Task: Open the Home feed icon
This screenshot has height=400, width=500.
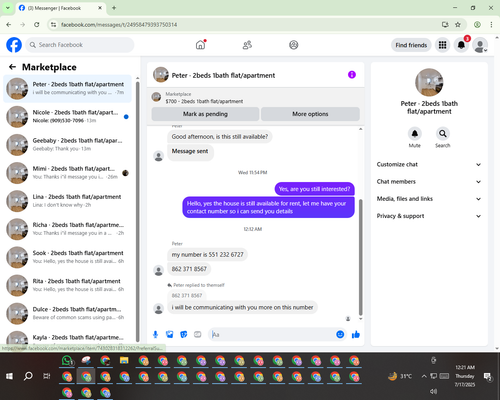Action: click(x=201, y=45)
